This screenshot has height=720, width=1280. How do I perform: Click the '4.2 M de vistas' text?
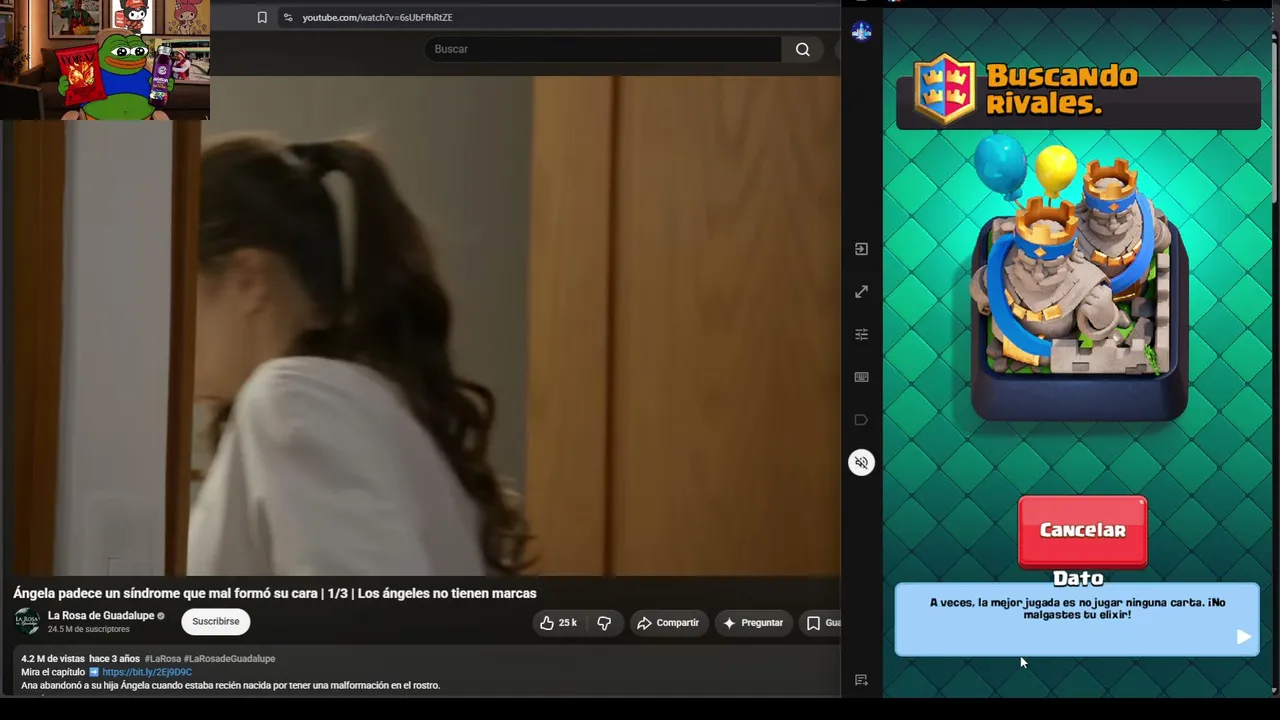pos(53,659)
